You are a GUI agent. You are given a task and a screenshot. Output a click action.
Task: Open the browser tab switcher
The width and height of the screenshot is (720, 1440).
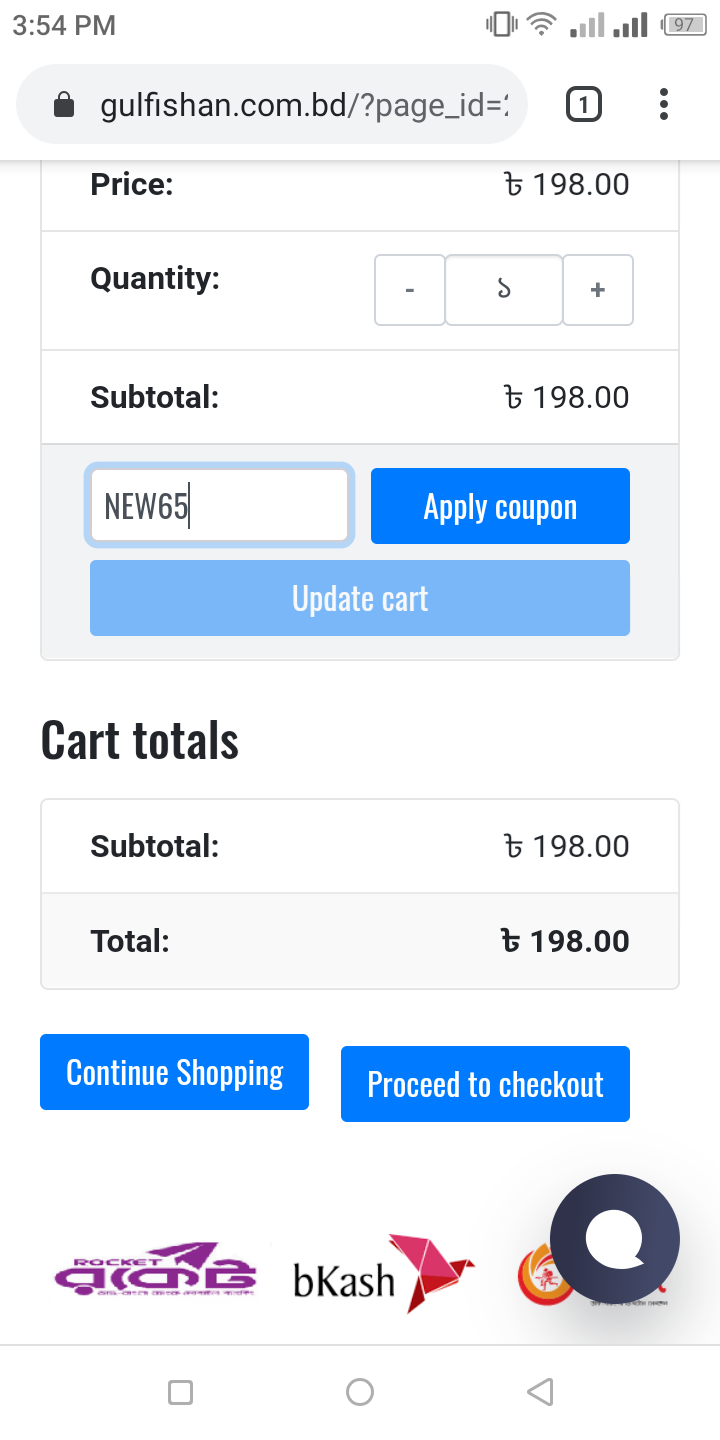point(584,105)
